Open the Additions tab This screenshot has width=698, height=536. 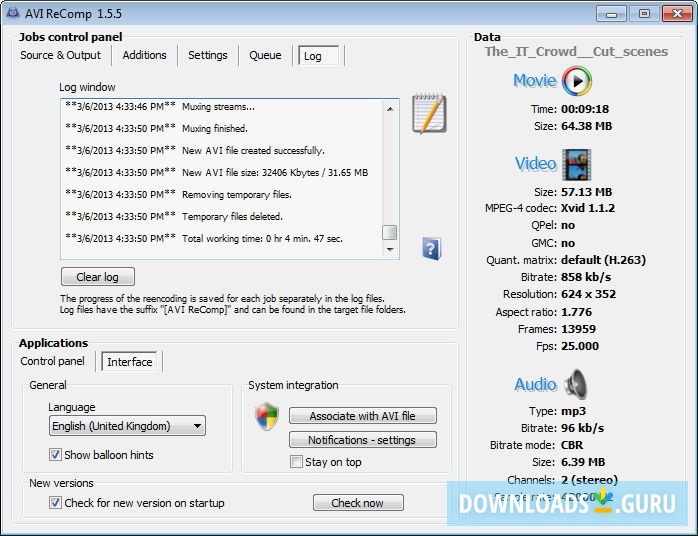(144, 55)
